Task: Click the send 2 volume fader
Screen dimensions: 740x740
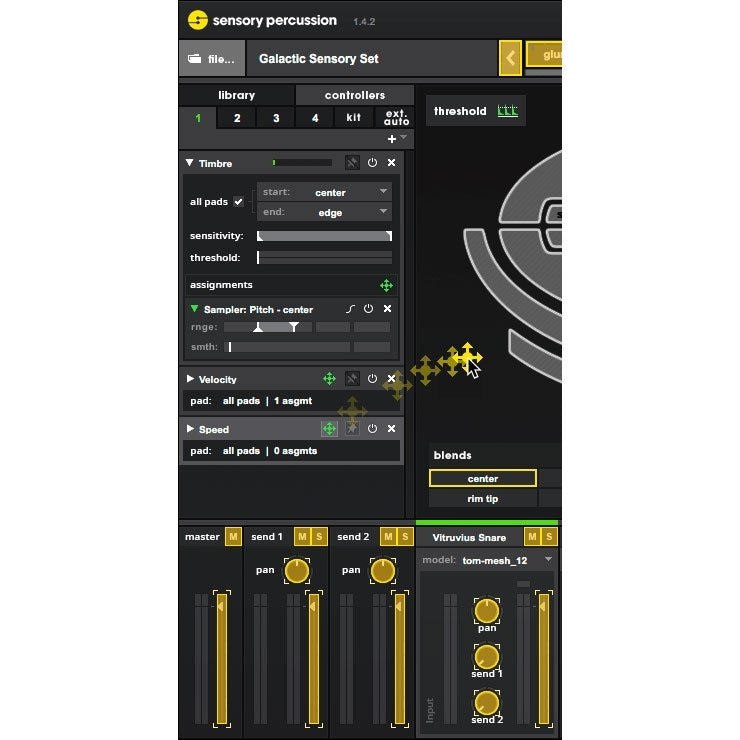Action: 400,658
